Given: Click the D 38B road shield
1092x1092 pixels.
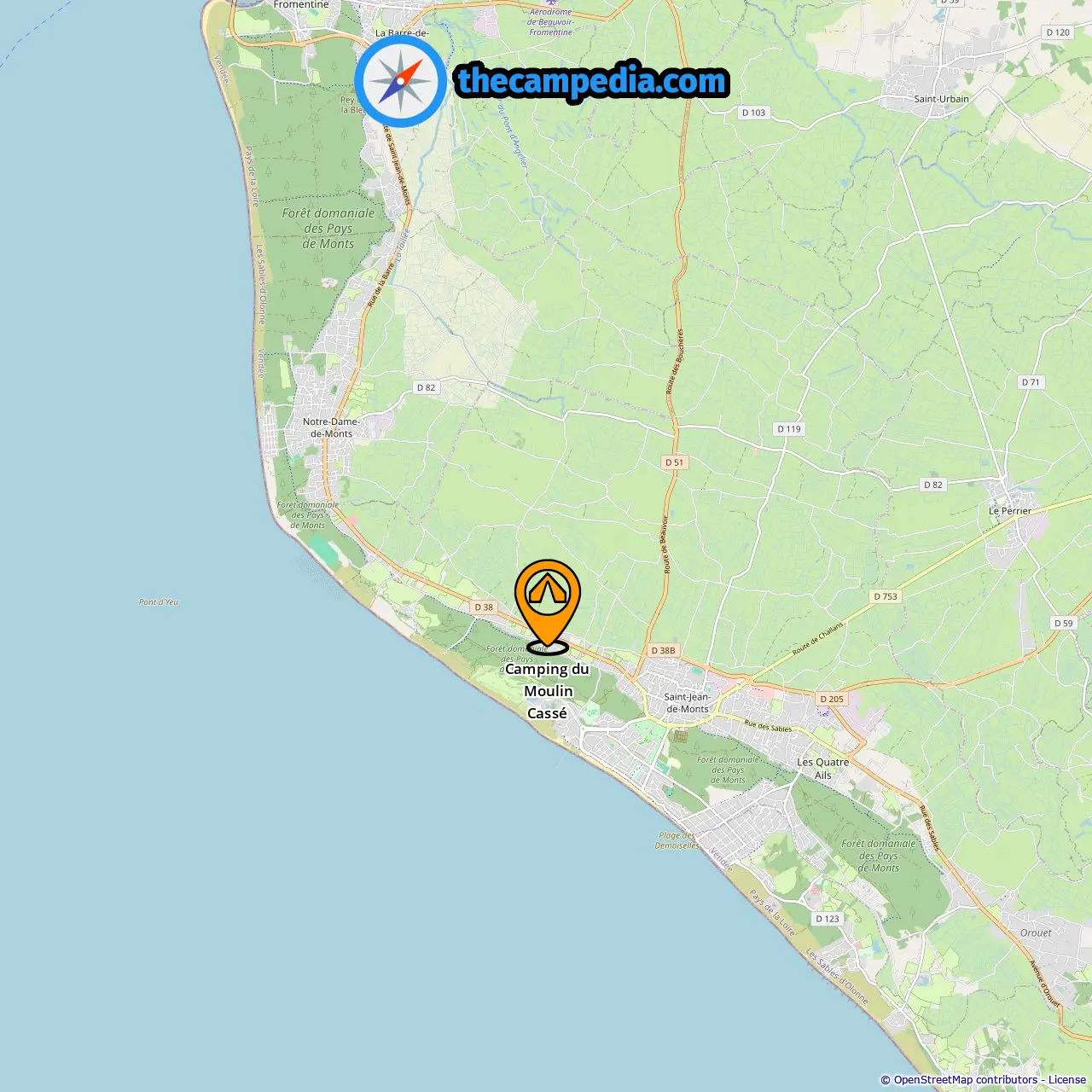Looking at the screenshot, I should 663,650.
